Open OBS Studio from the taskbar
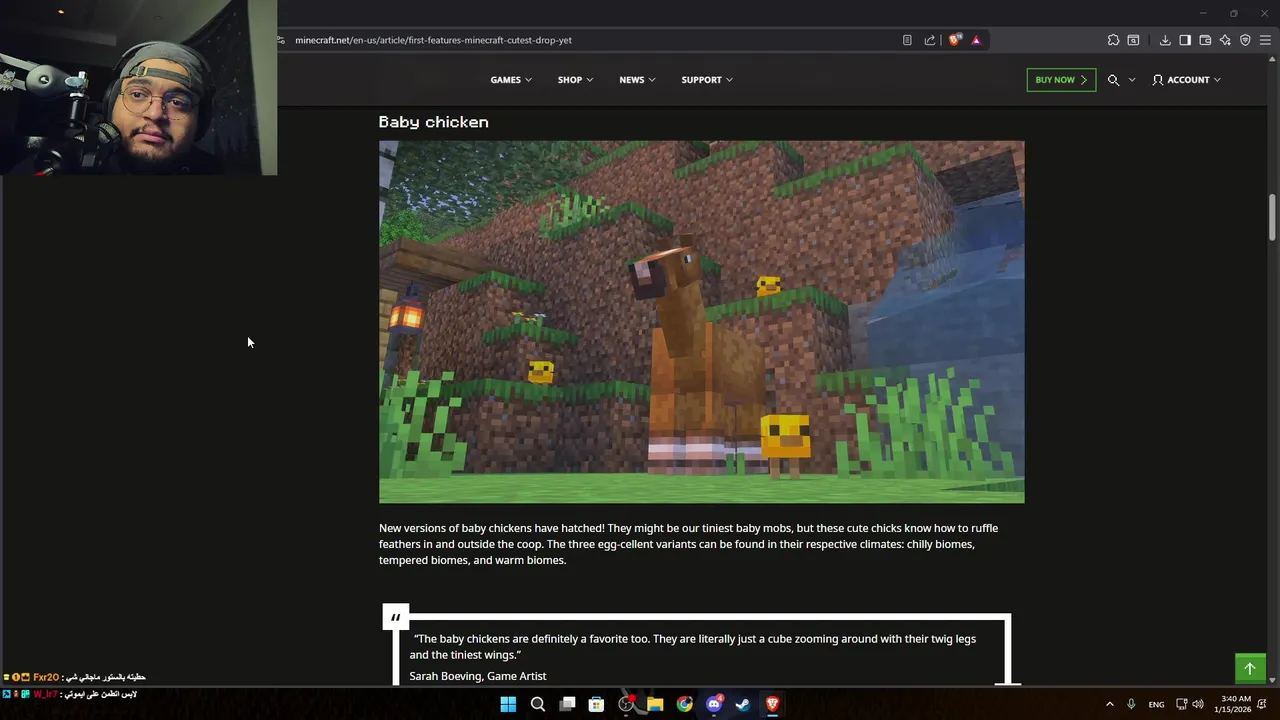The height and width of the screenshot is (720, 1280). (626, 704)
